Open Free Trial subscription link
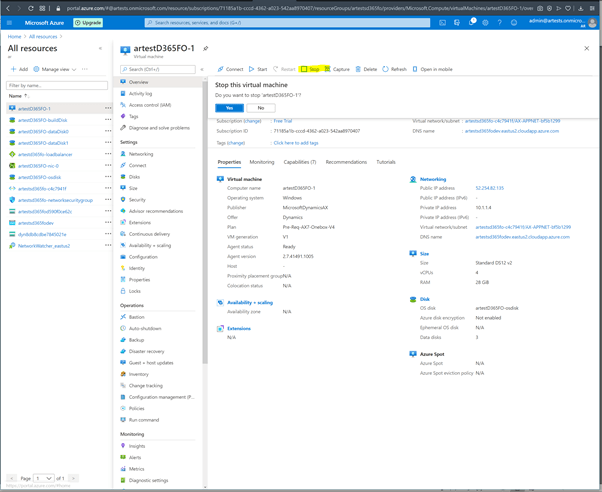Screen dimensions: 602x492 tap(283, 121)
